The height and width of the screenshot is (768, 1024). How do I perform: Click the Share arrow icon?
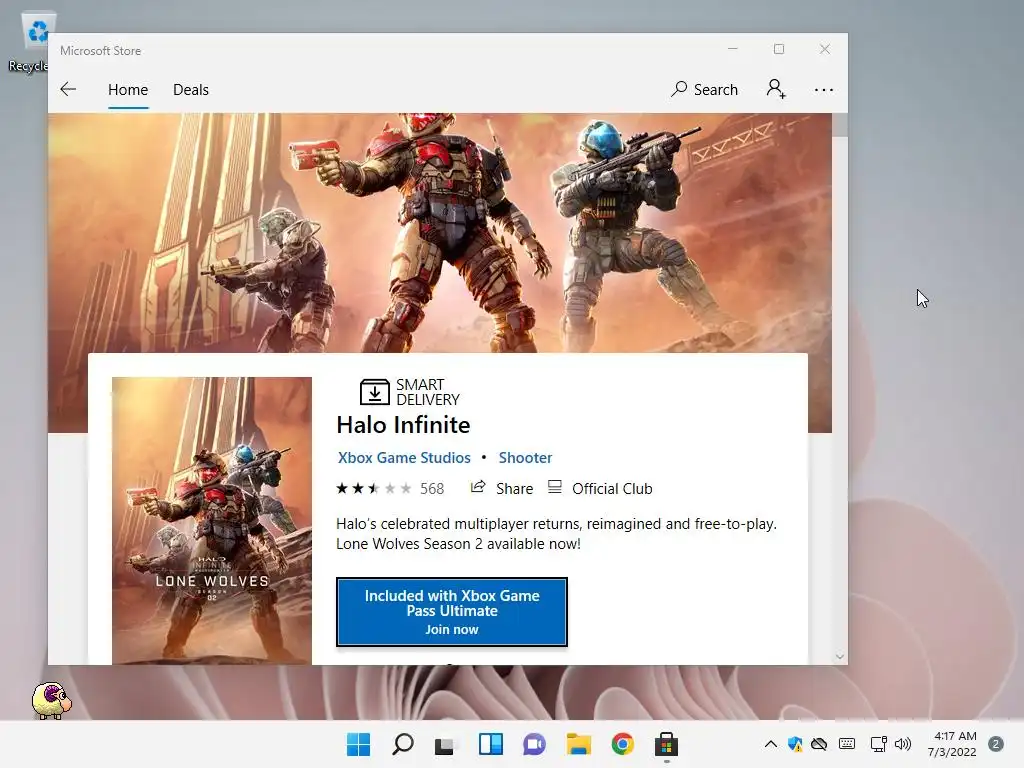tap(478, 487)
